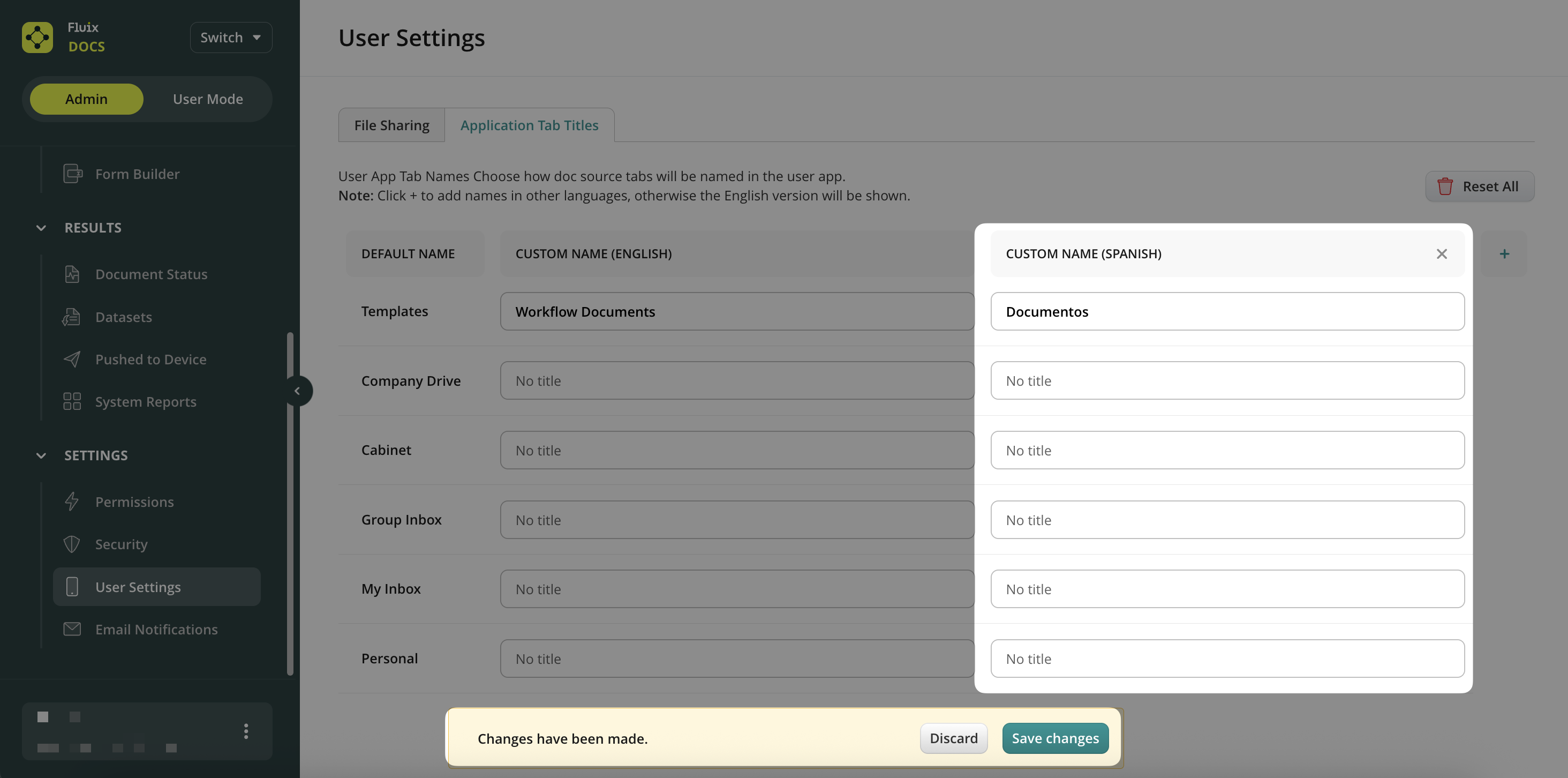Collapse the sidebar with arrow button

point(297,391)
